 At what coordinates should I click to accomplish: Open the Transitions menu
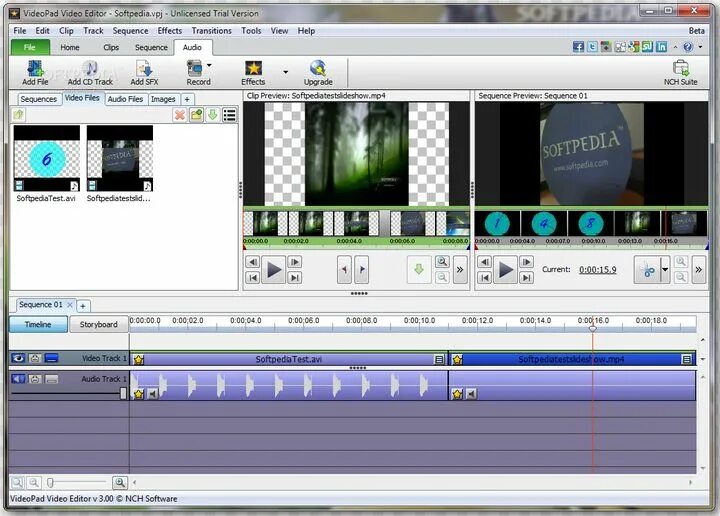pyautogui.click(x=212, y=31)
